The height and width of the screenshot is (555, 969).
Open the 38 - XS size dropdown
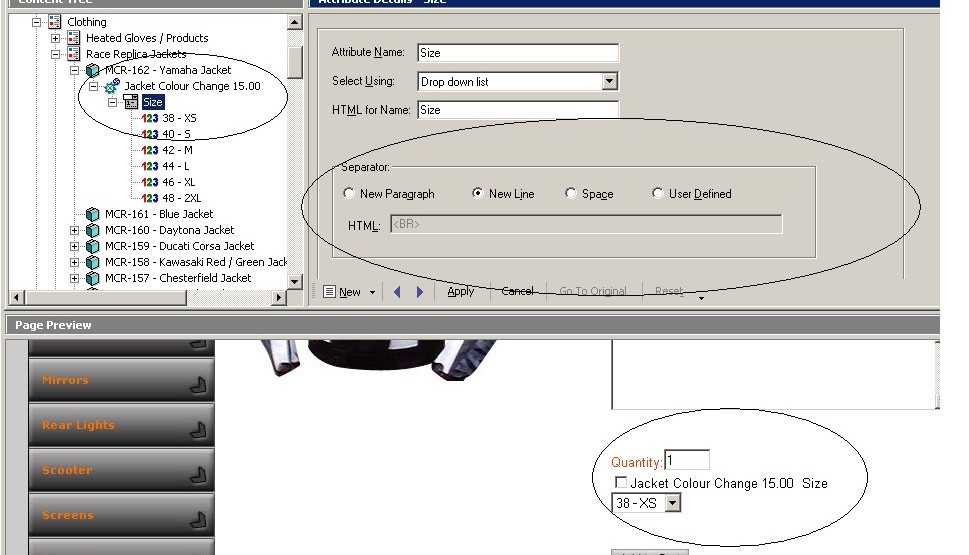[672, 504]
